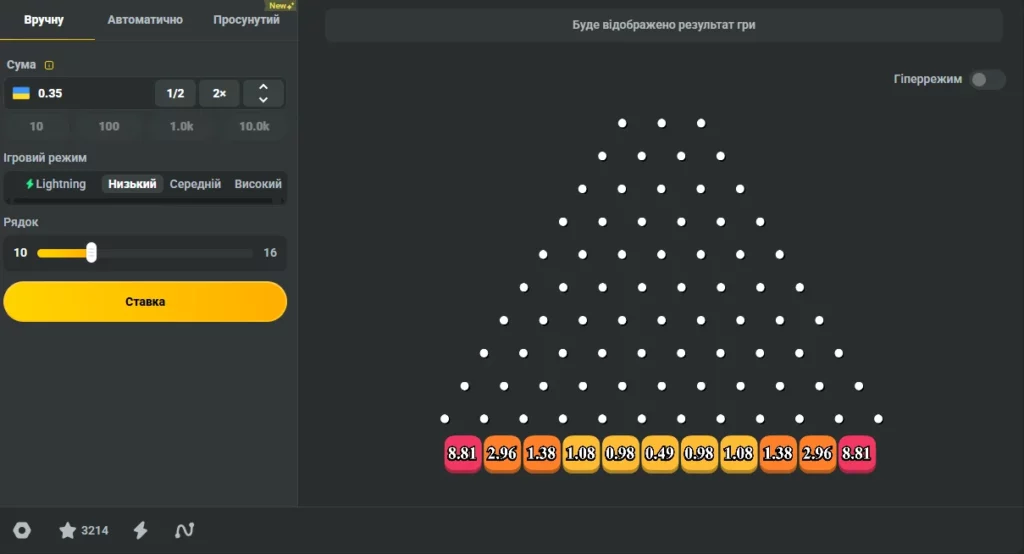Click the info icon next to Сума
Viewport: 1024px width, 554px height.
49,65
